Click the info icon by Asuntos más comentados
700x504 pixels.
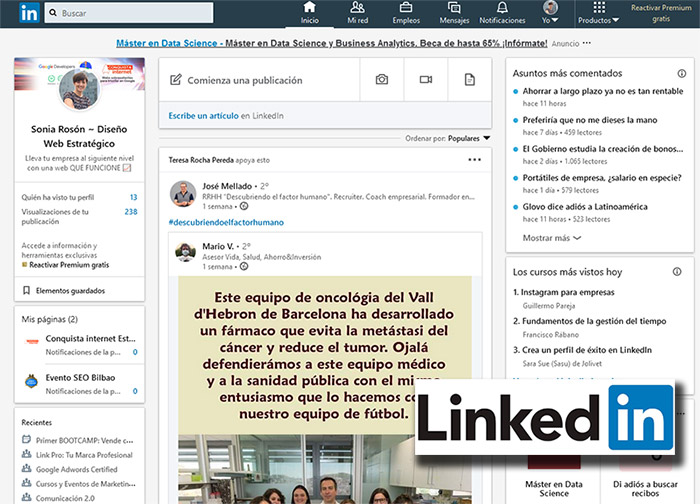click(x=682, y=73)
